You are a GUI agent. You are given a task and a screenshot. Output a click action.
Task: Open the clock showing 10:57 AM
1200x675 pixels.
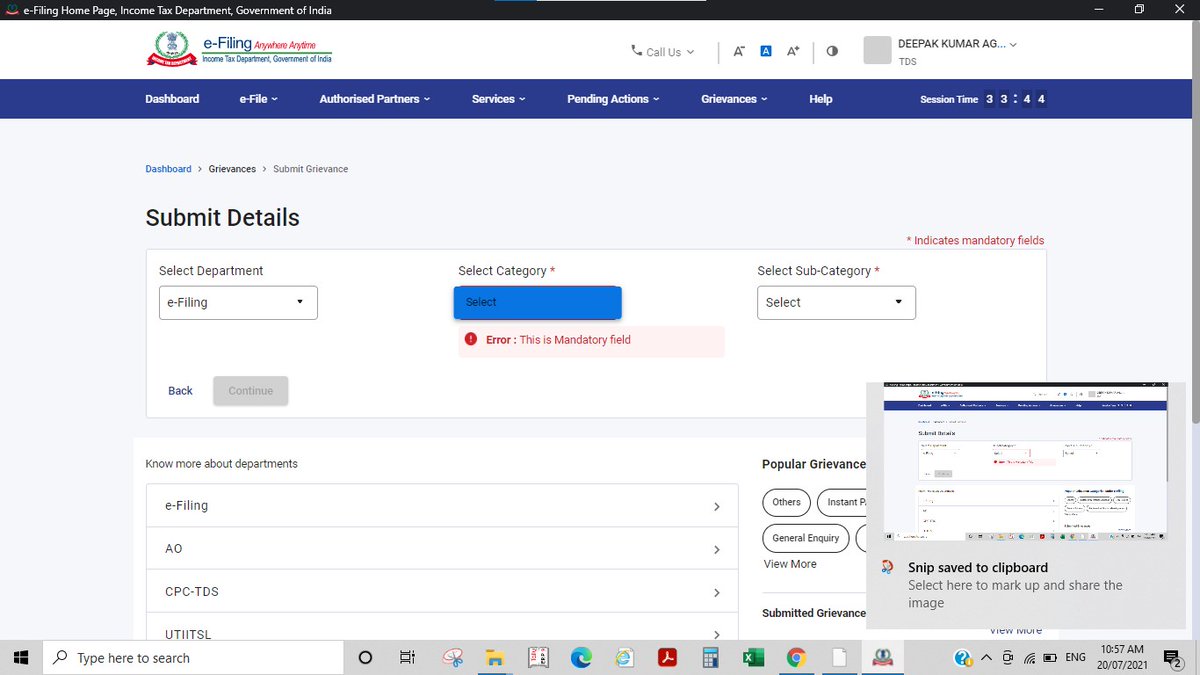coord(1121,657)
